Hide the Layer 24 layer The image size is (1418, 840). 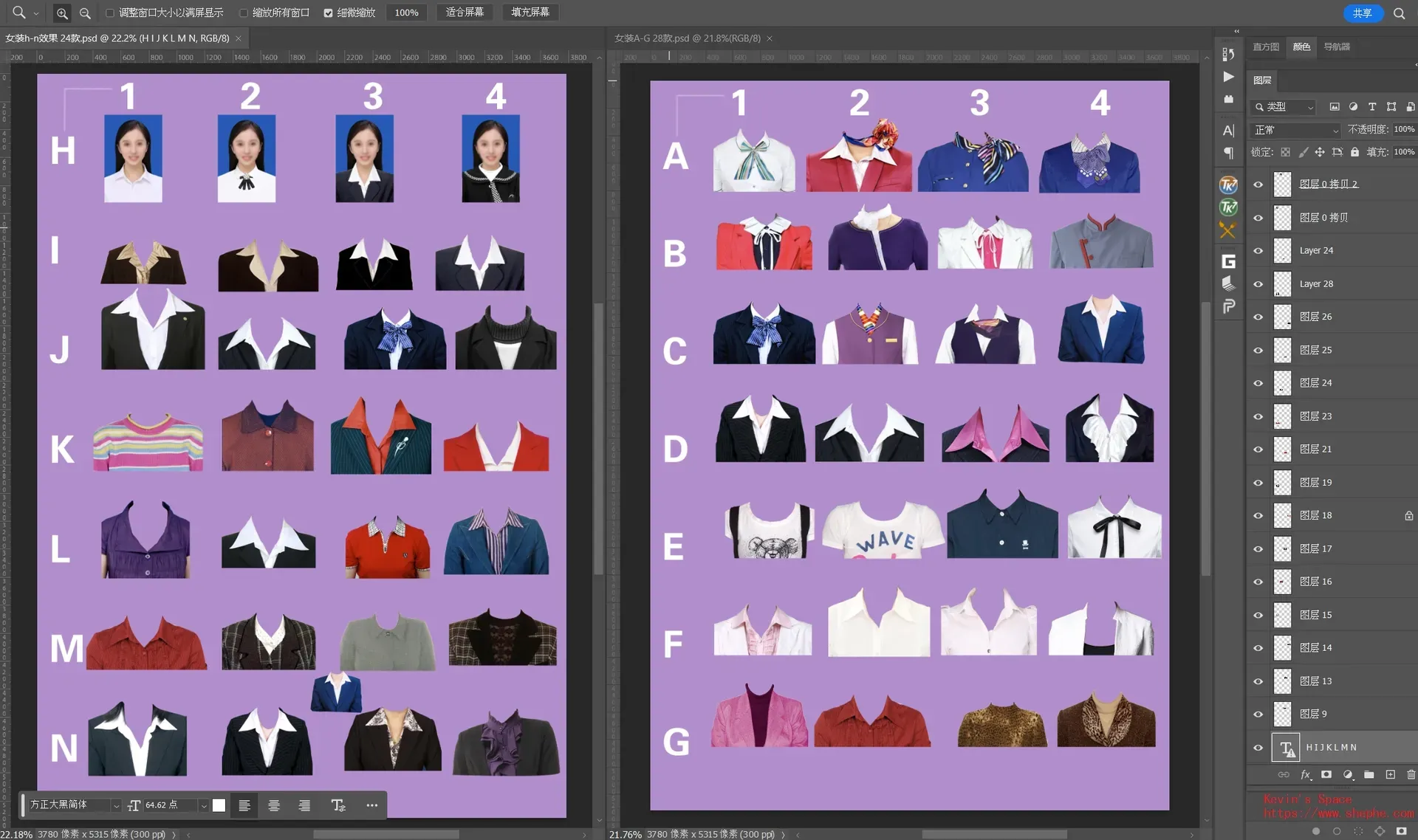tap(1258, 250)
